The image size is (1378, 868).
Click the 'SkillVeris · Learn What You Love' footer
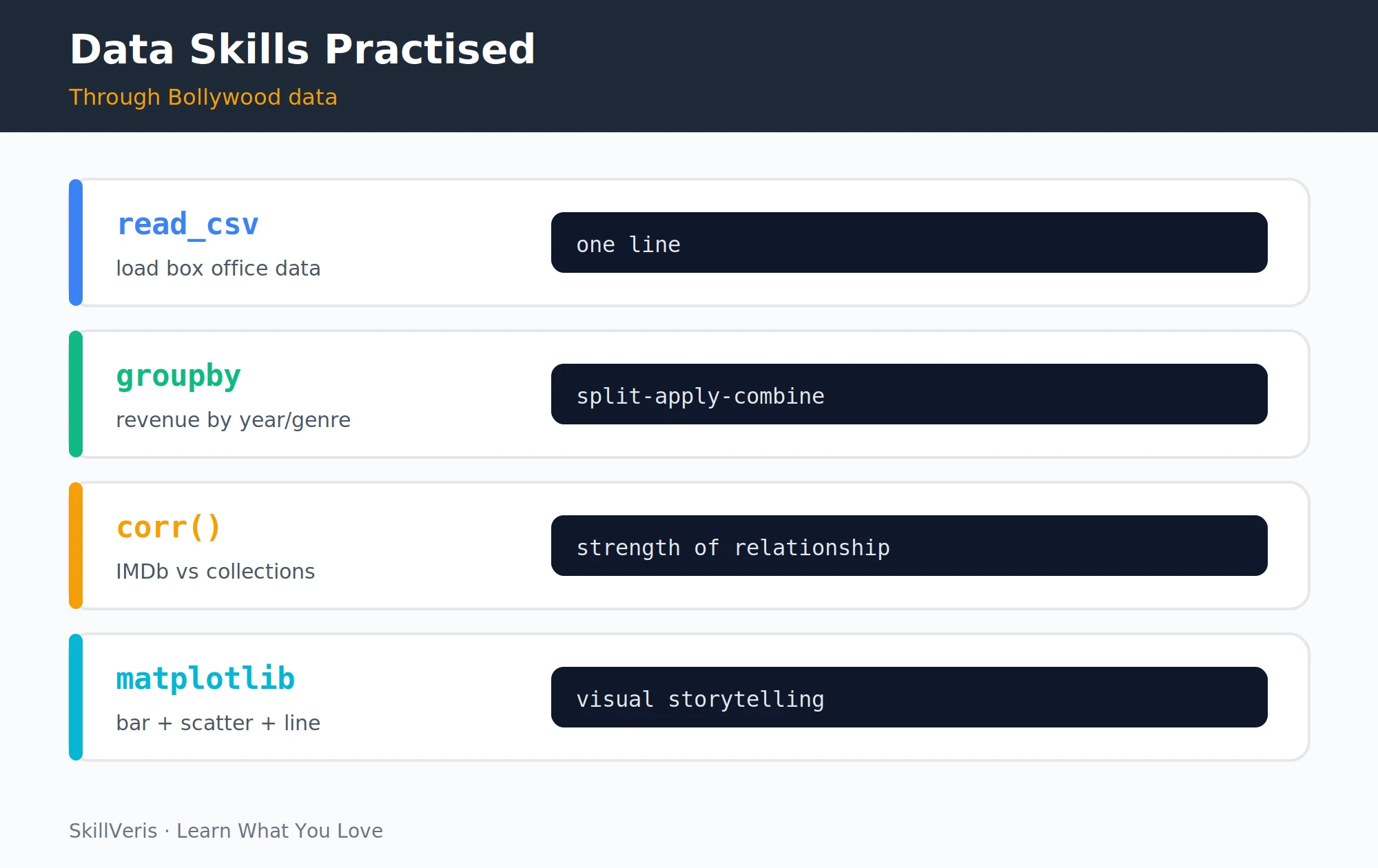(x=226, y=831)
